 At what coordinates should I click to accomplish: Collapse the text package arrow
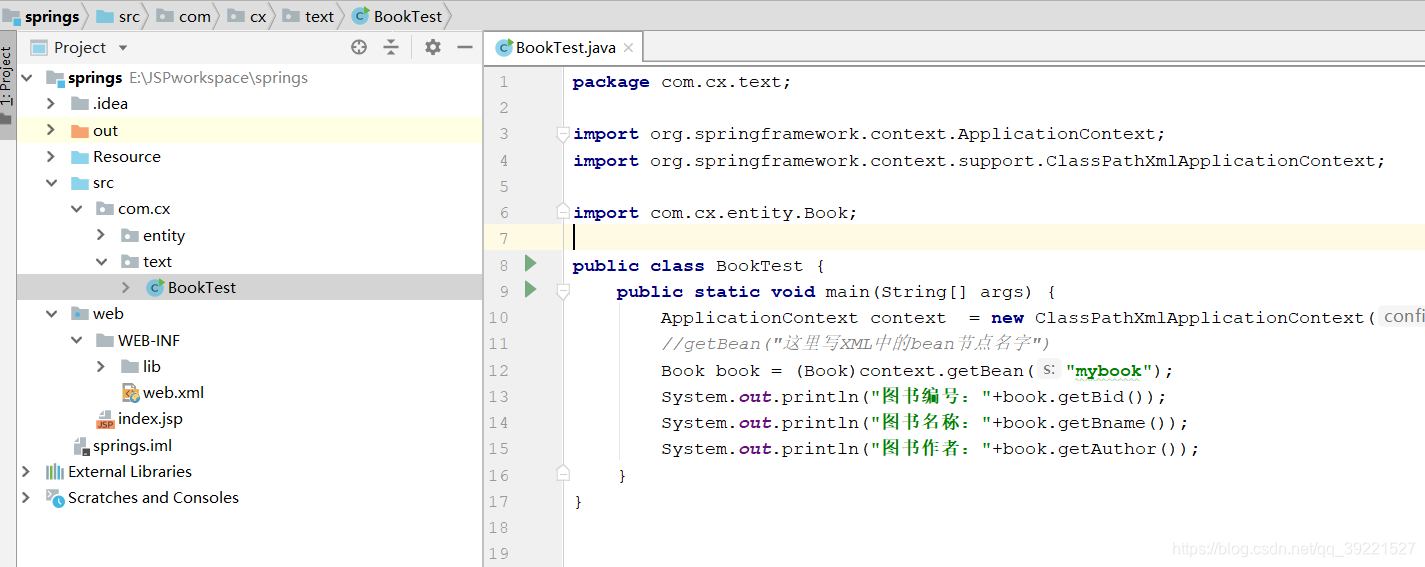pos(101,262)
